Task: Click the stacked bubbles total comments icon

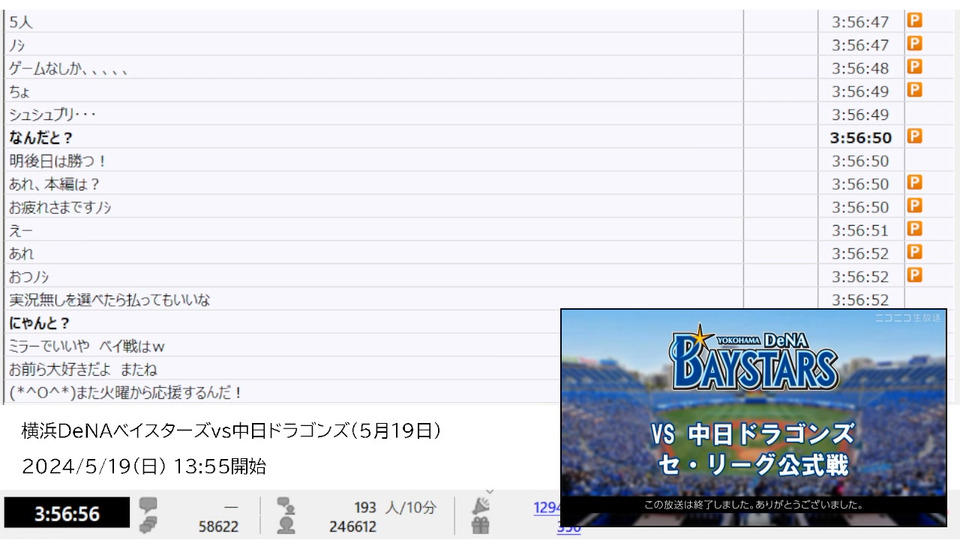Action: coord(148,525)
